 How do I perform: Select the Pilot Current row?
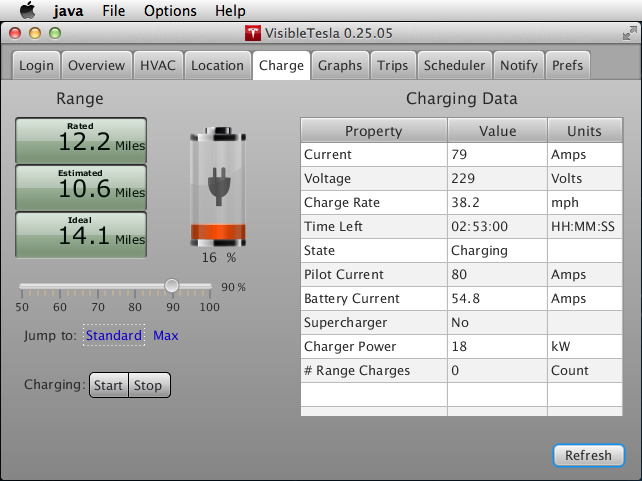click(461, 274)
